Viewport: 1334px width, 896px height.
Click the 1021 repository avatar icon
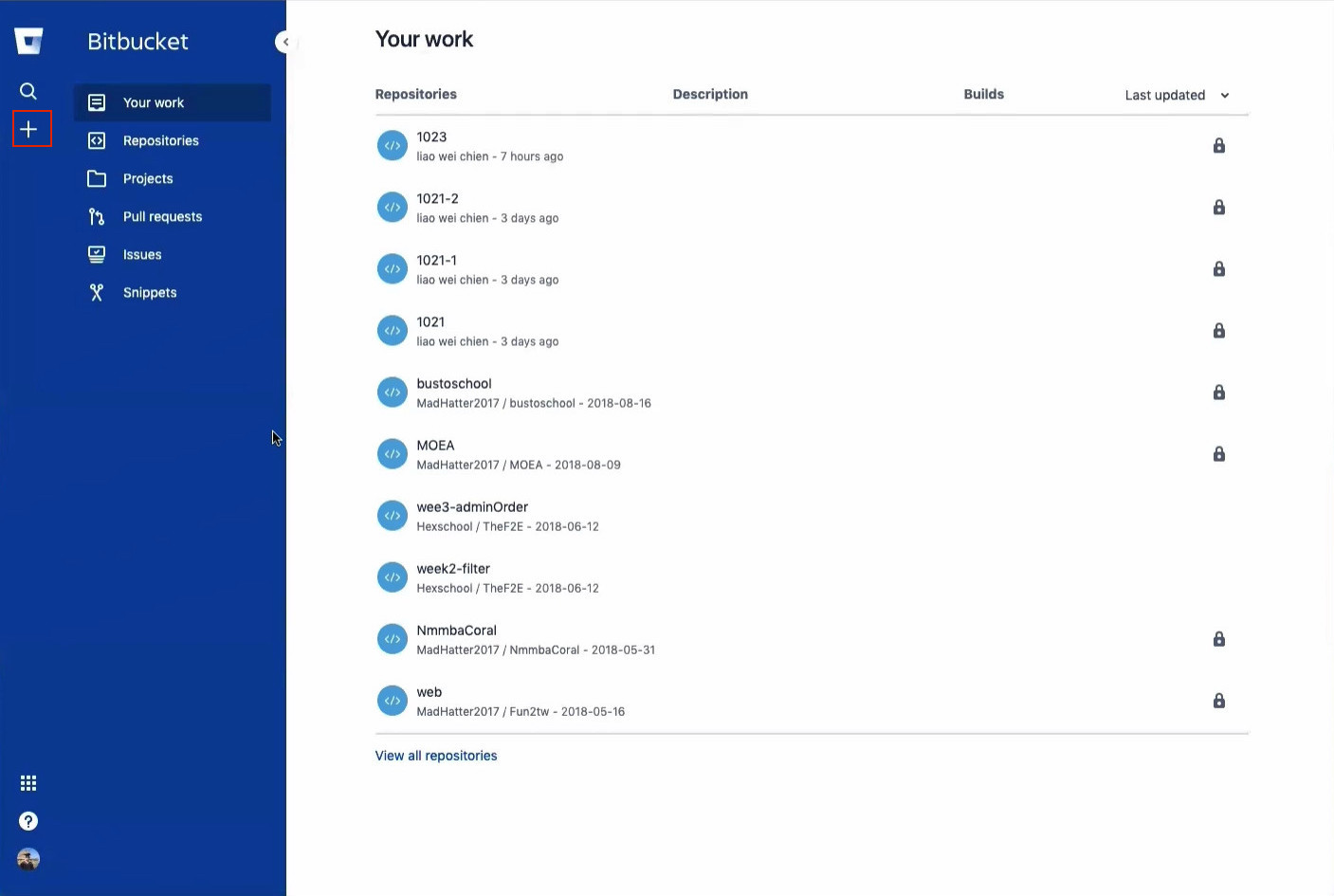[x=393, y=330]
